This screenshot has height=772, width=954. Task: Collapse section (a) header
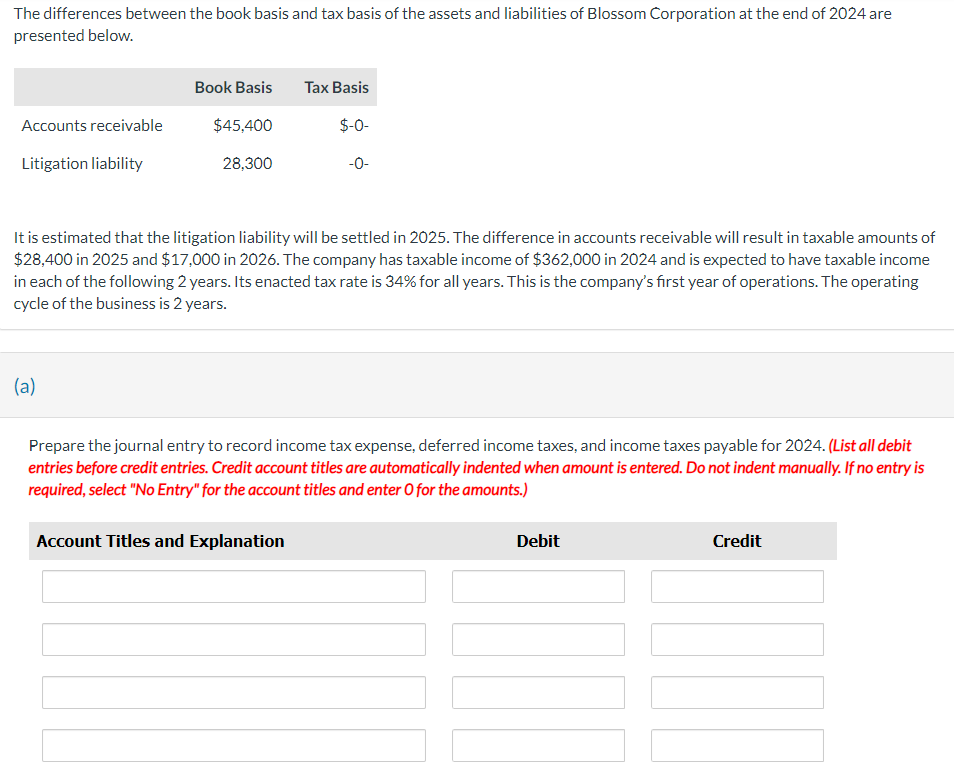click(23, 385)
